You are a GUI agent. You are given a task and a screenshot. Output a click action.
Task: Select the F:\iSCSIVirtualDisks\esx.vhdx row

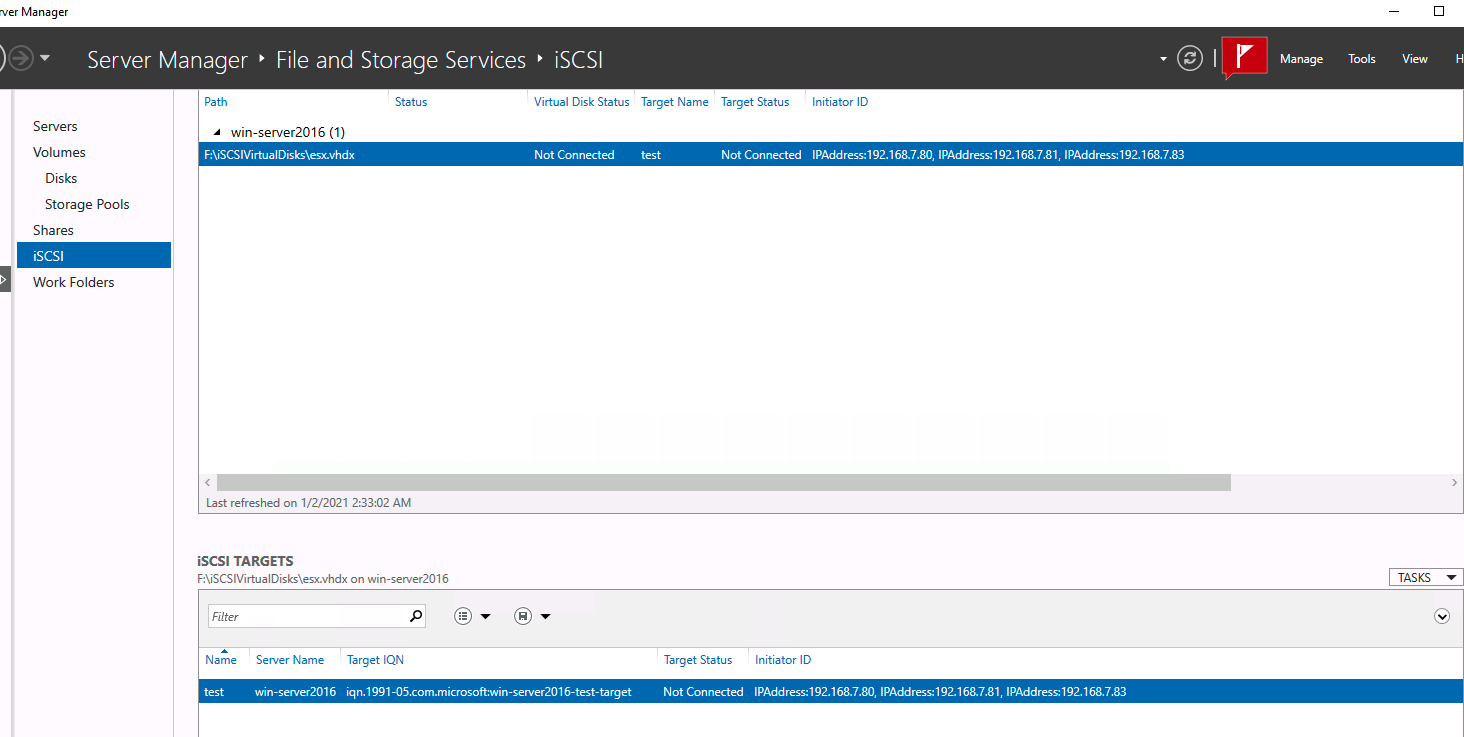point(830,155)
